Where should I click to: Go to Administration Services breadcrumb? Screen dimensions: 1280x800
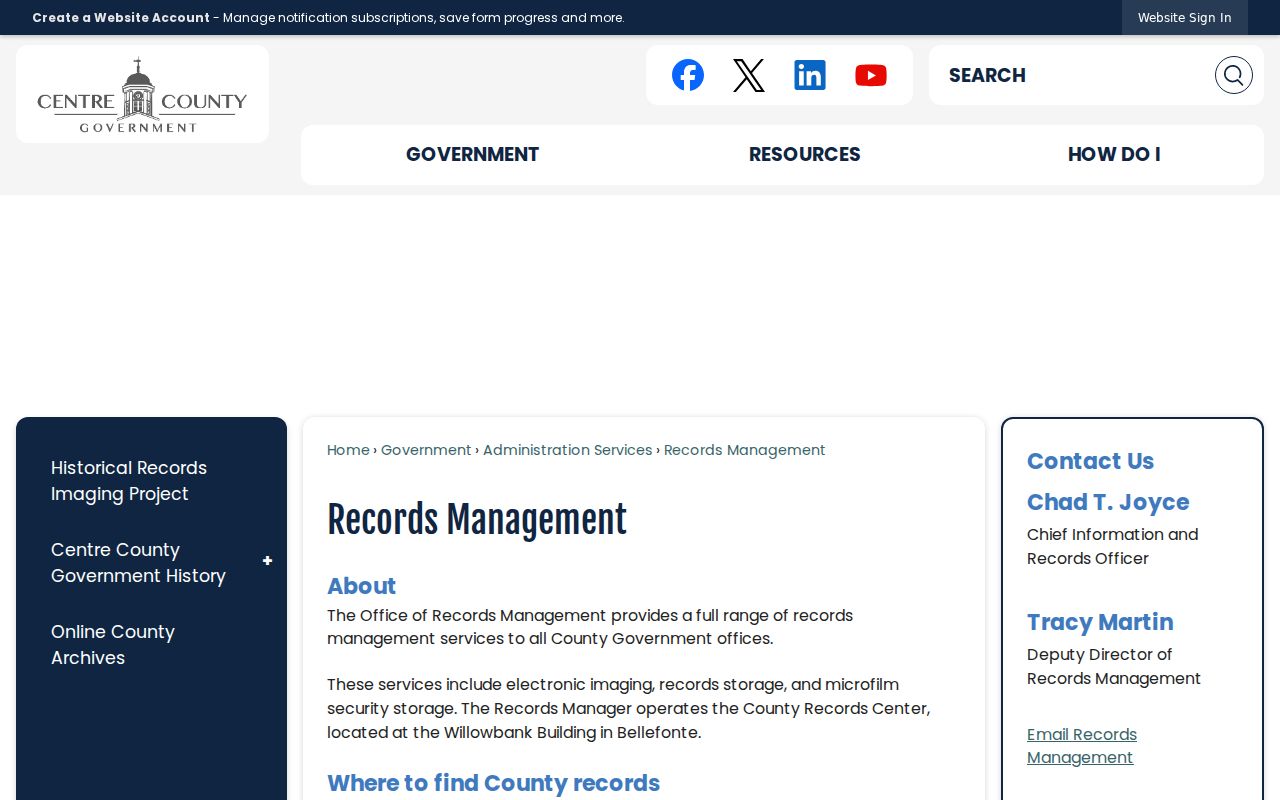point(567,450)
